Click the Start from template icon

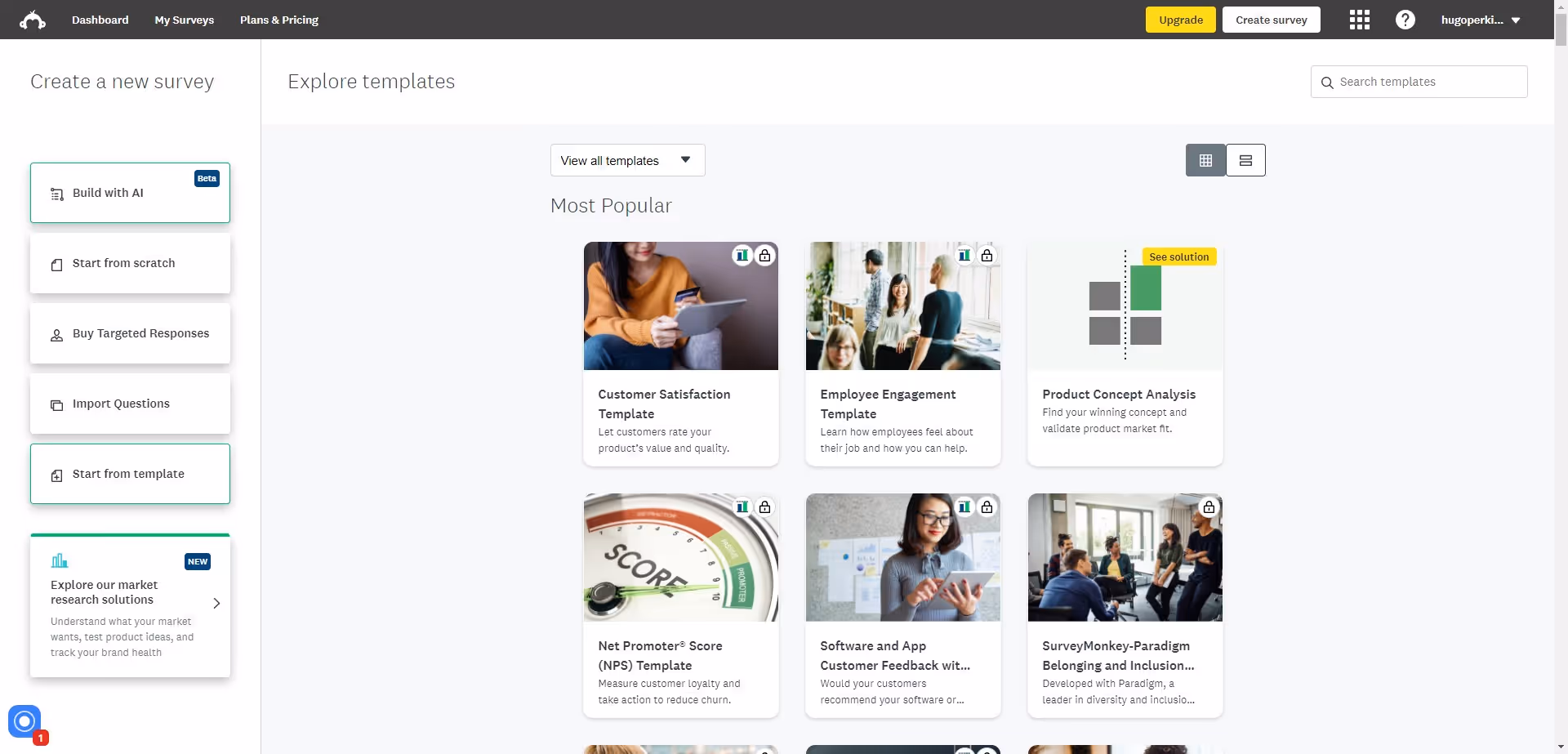pos(57,475)
